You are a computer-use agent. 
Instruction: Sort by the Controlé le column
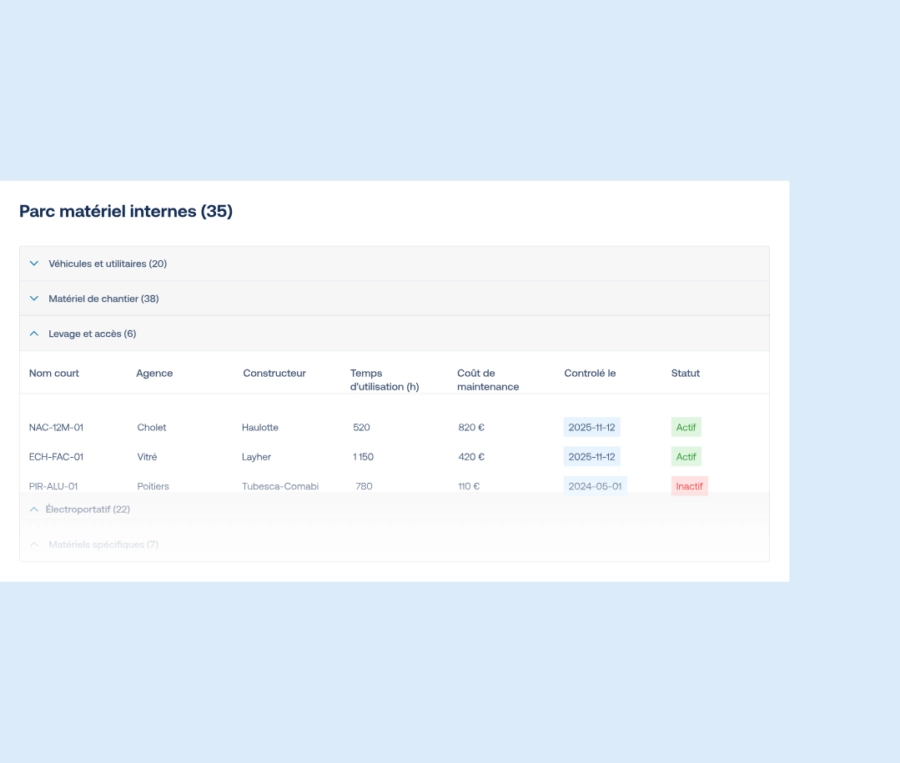coord(590,374)
